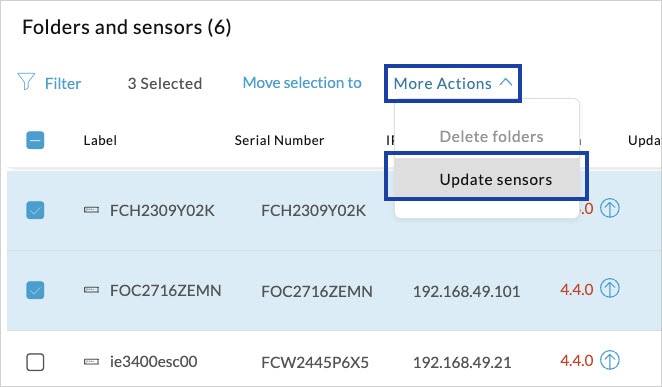Click update arrow icon for ie3400esc00
The height and width of the screenshot is (387, 662).
tap(610, 360)
